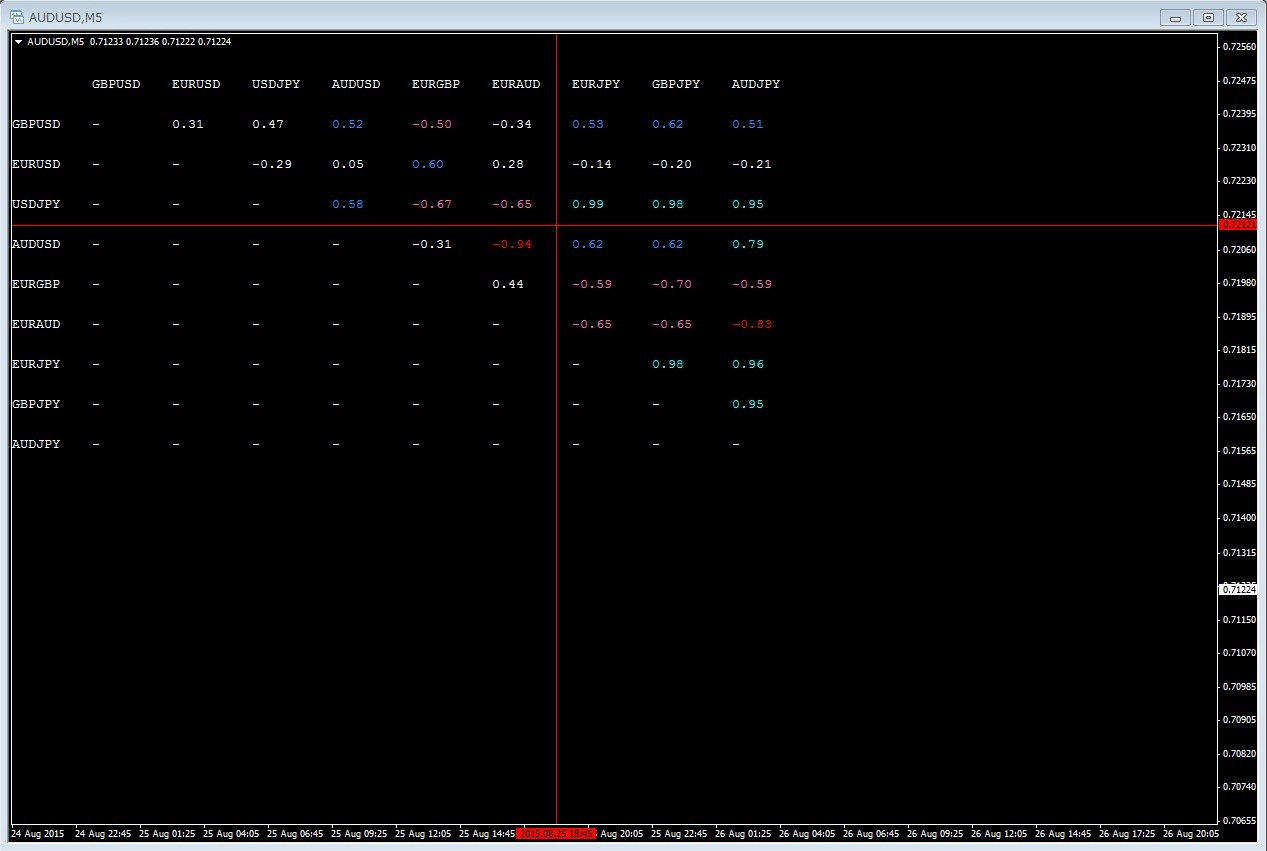Minimize the AUDUSD,M5 chart window

click(x=1175, y=17)
